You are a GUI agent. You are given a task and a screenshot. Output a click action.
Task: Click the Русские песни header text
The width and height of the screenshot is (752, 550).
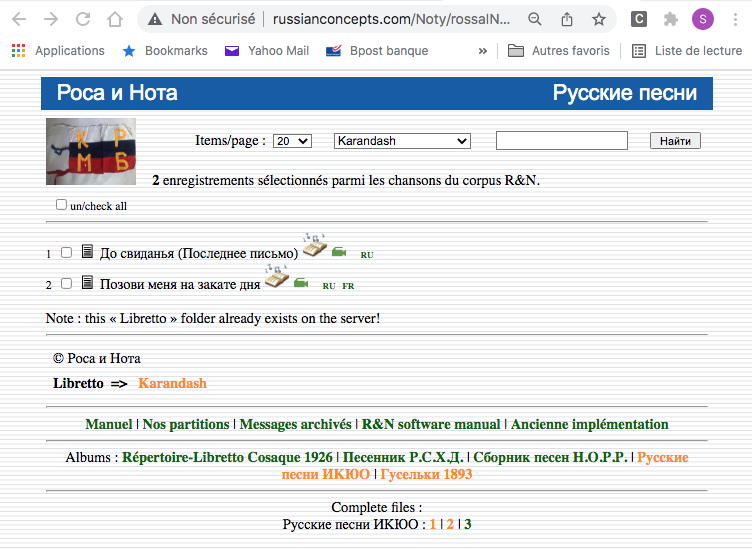coord(625,93)
